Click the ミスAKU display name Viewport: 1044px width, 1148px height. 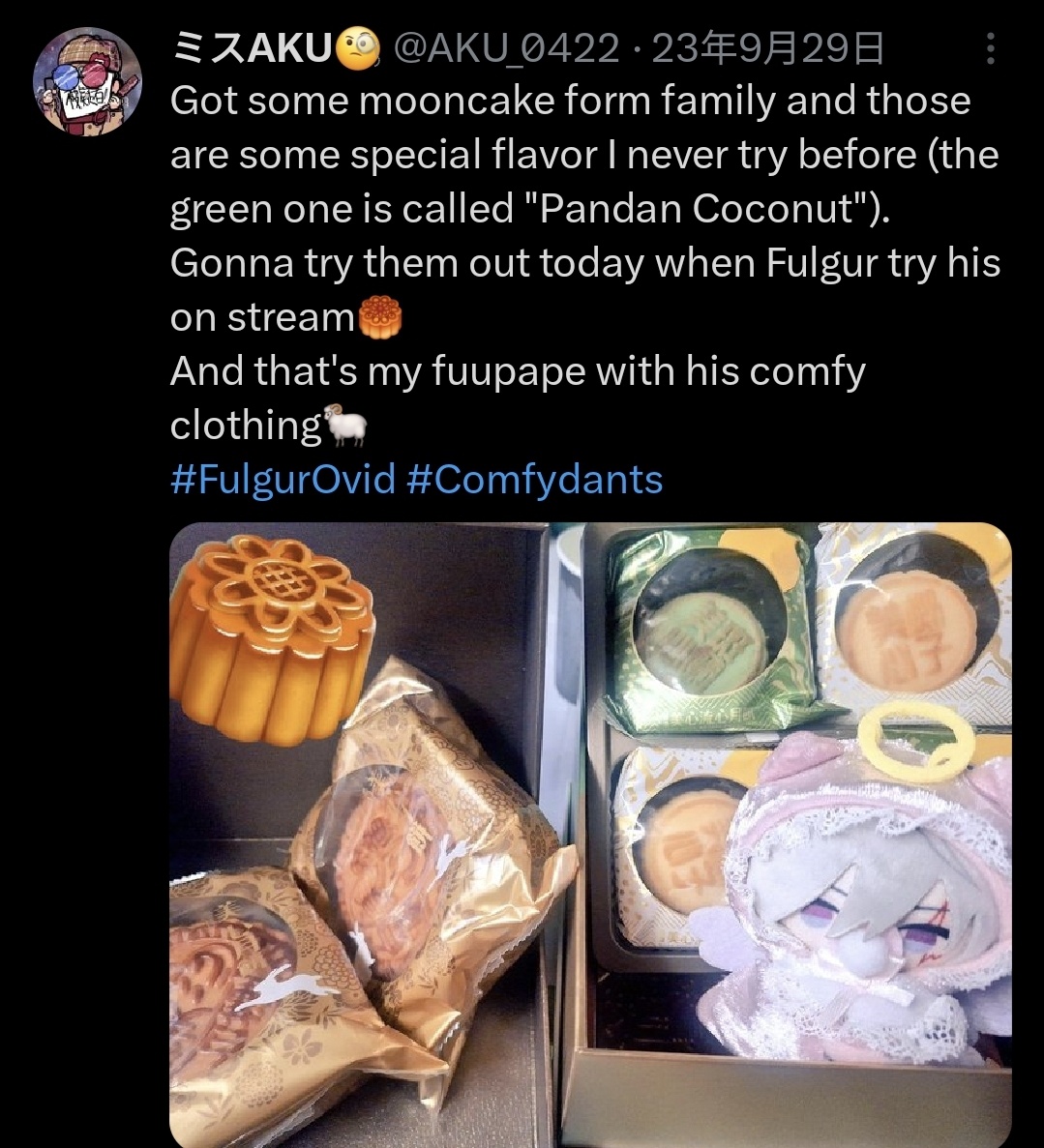click(x=252, y=49)
